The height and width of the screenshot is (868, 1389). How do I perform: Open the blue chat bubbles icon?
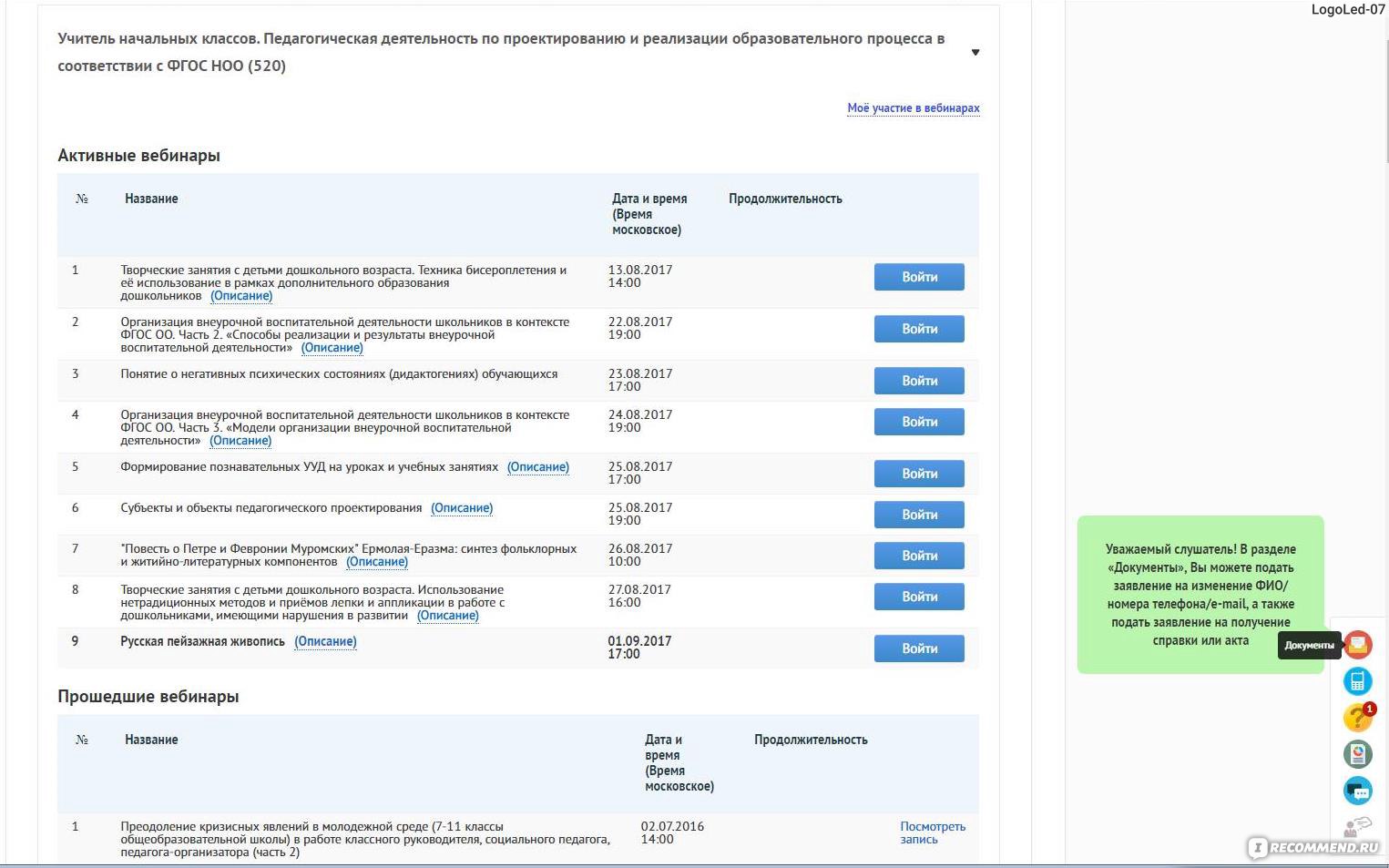click(x=1358, y=791)
